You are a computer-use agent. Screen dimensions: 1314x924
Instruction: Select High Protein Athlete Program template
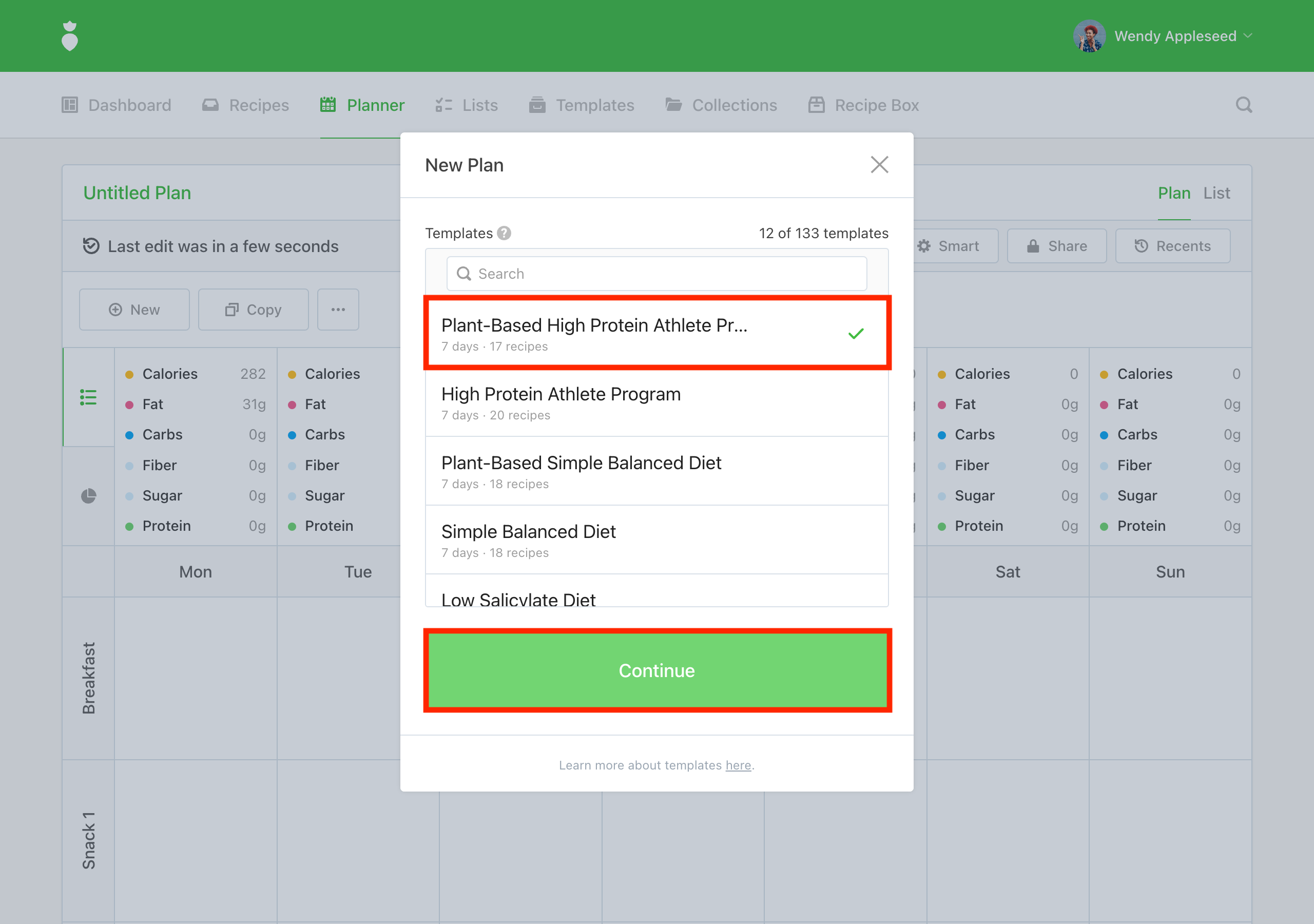point(656,403)
